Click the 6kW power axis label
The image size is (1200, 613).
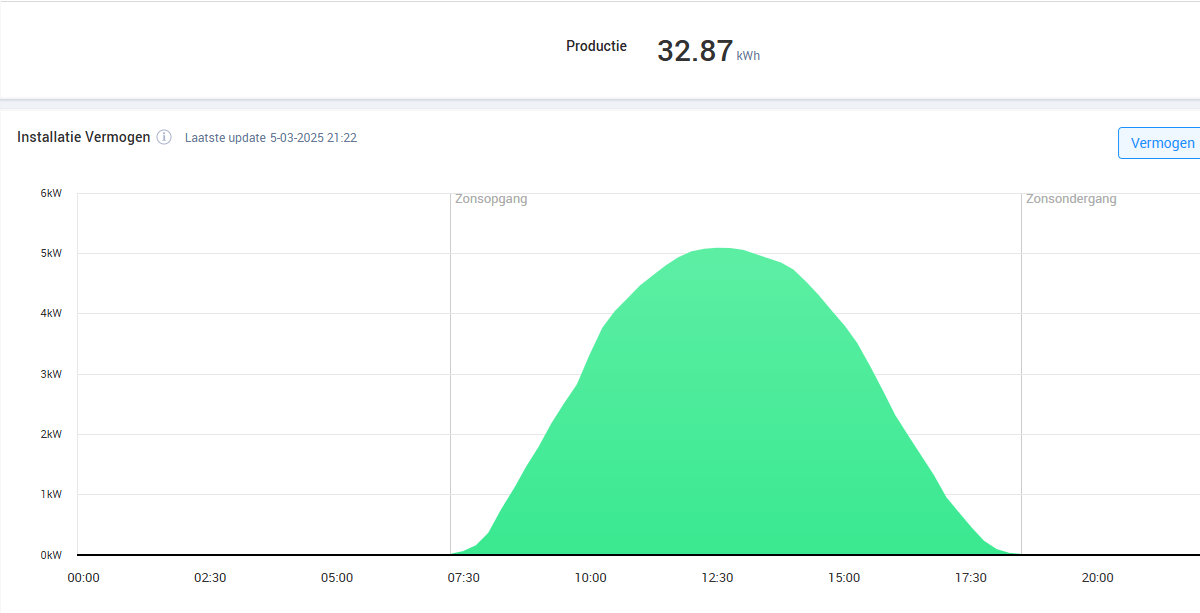[51, 194]
